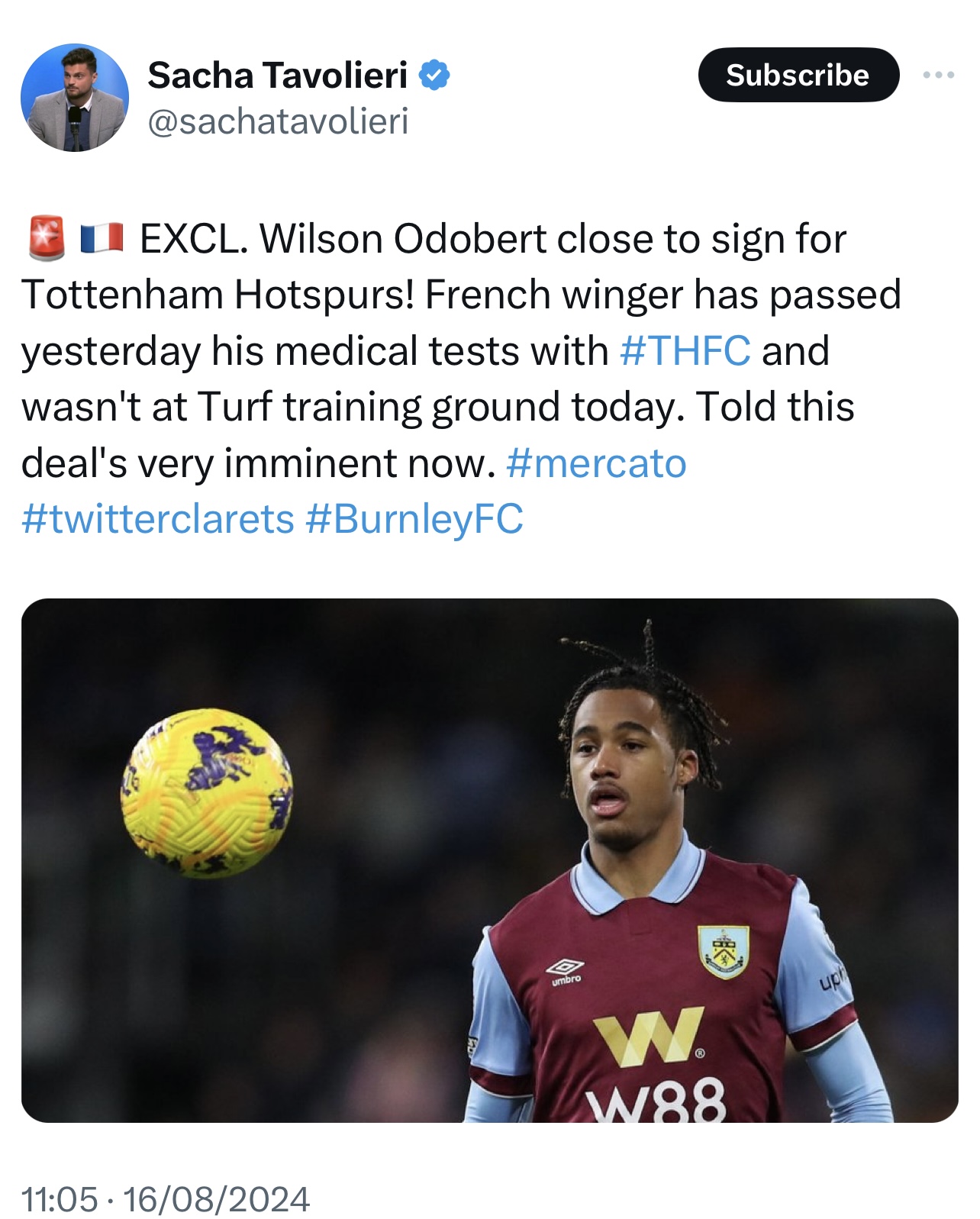
Task: Click the 16/08/2024 post date
Action: point(217,1199)
